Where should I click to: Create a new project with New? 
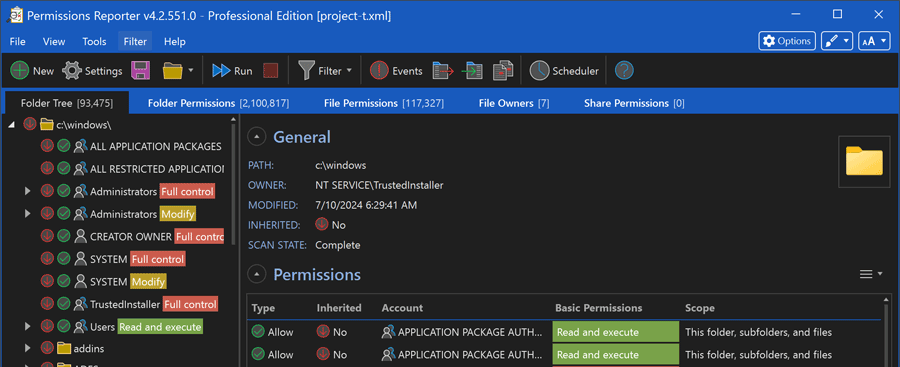tap(32, 71)
